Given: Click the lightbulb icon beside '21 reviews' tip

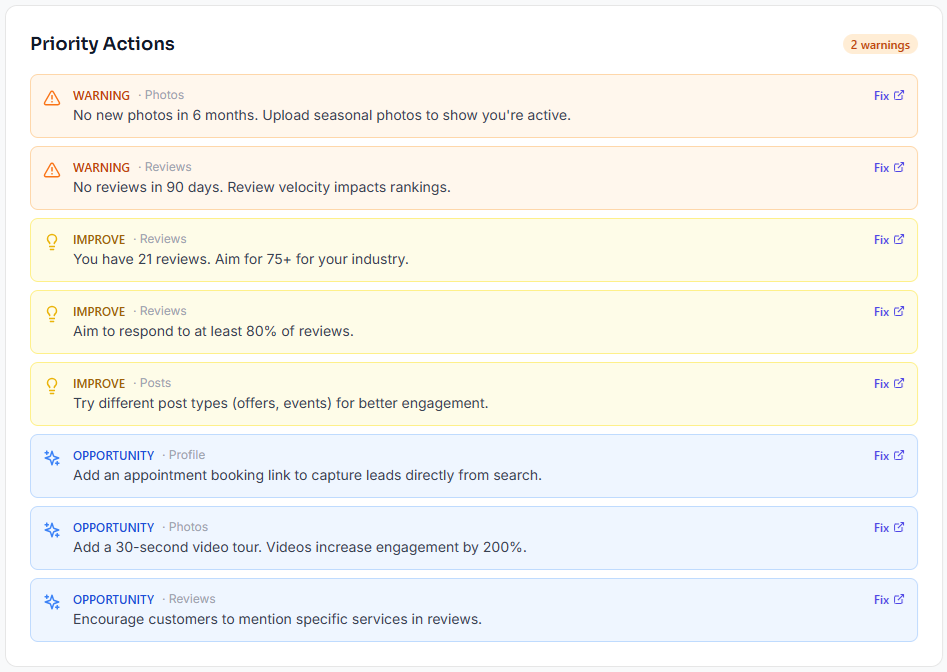Looking at the screenshot, I should tap(51, 241).
